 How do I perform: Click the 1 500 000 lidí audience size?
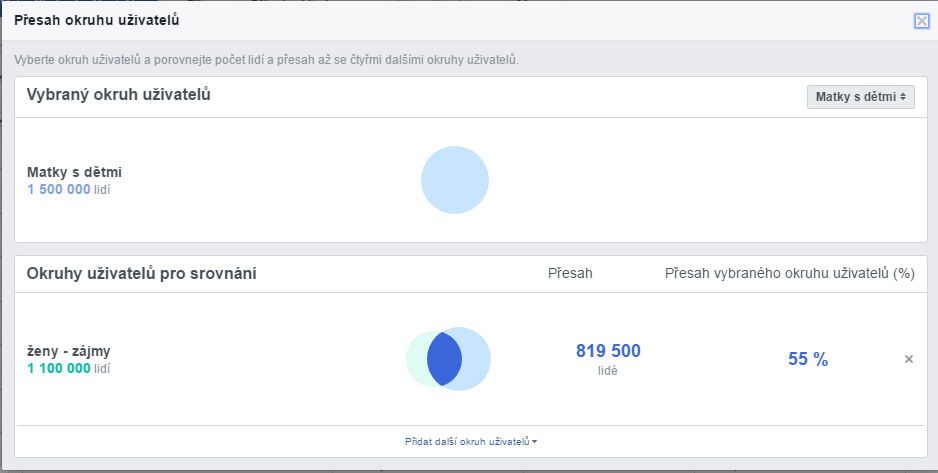tap(68, 190)
